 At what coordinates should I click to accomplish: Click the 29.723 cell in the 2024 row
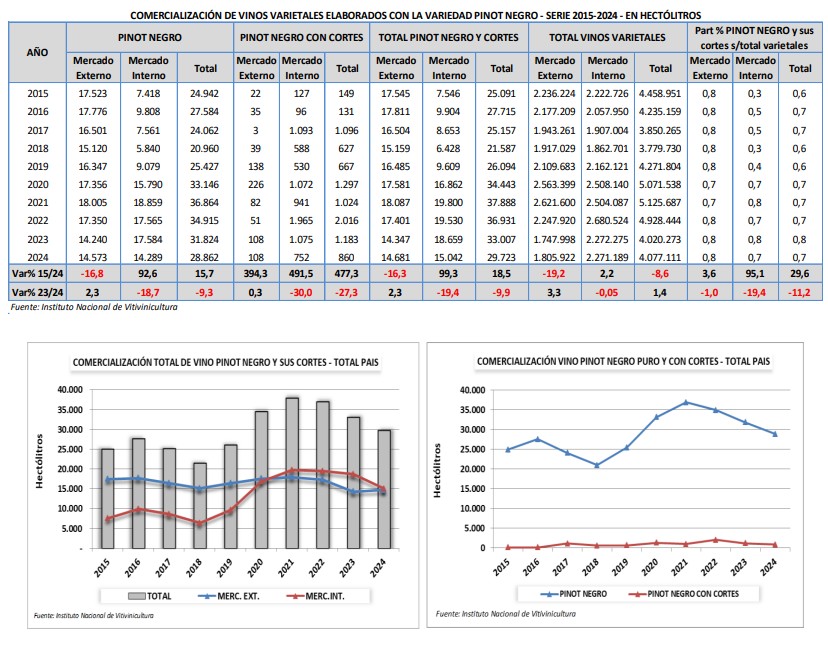pos(501,258)
